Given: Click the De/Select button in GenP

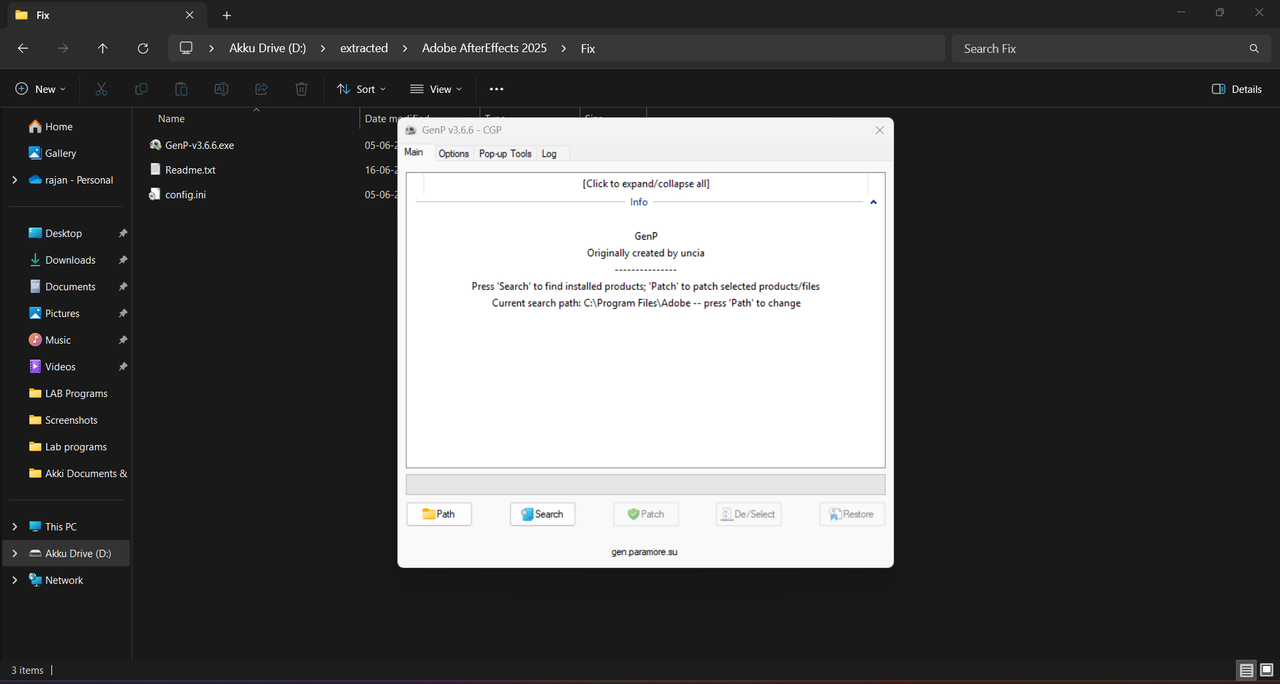Looking at the screenshot, I should click(748, 514).
